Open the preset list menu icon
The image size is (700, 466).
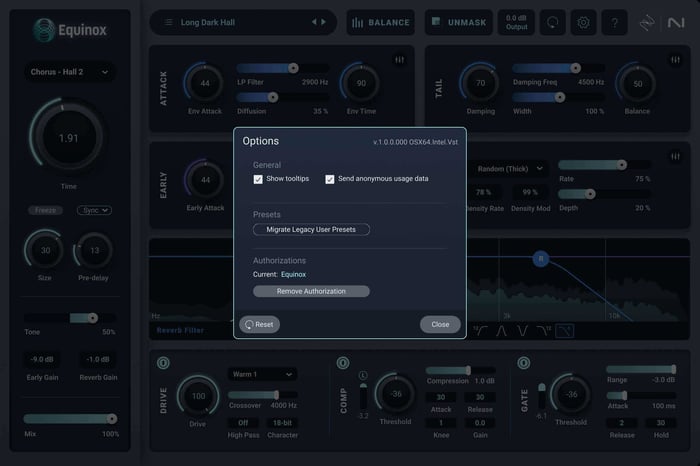(x=168, y=22)
